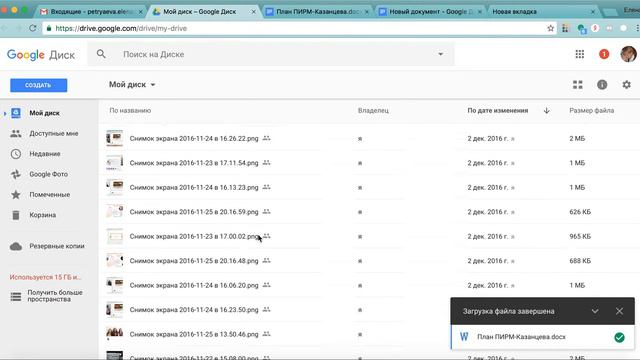The image size is (640, 360).
Task: Click the clock icon for recent files
Action: [16, 154]
